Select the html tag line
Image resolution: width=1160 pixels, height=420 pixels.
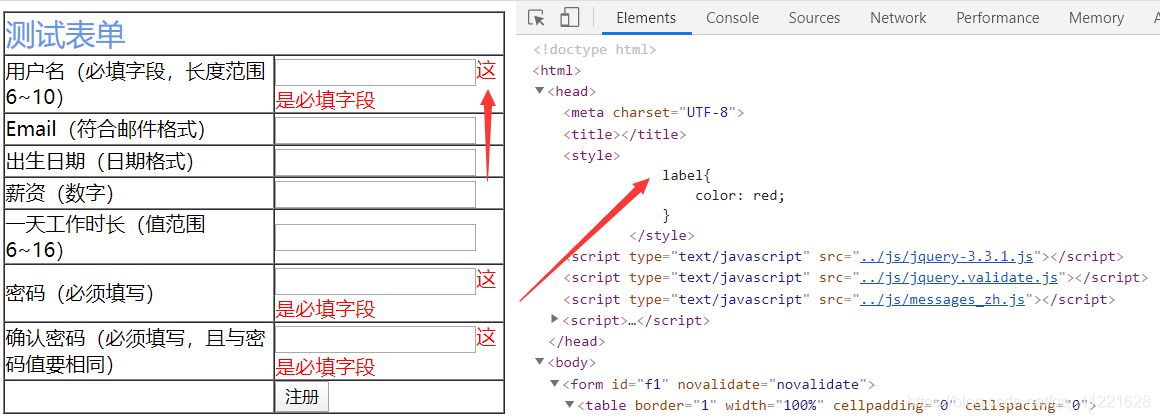557,71
